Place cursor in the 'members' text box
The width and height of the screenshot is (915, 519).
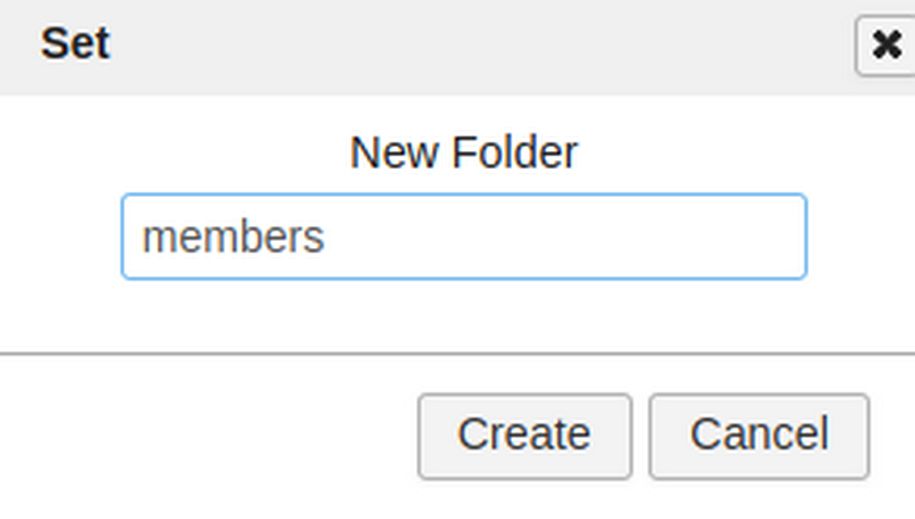tap(463, 237)
